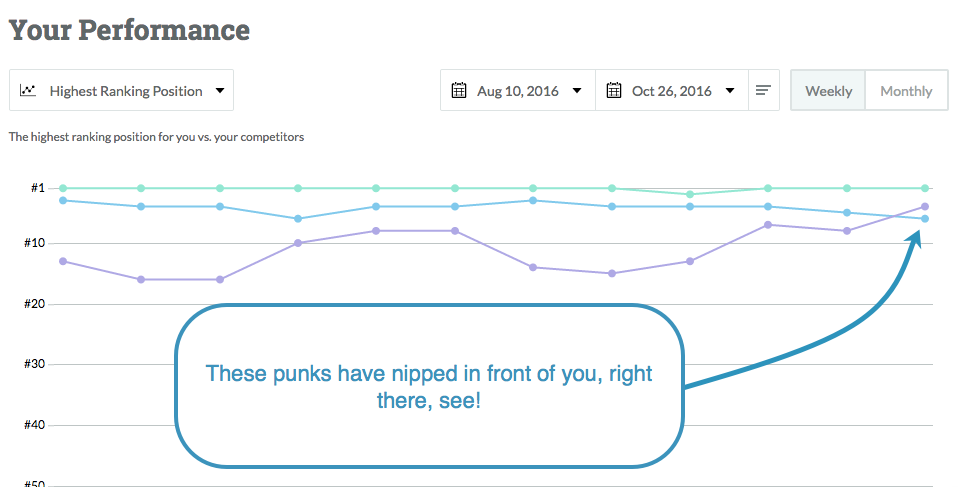Switch to Weekly view

pos(828,90)
